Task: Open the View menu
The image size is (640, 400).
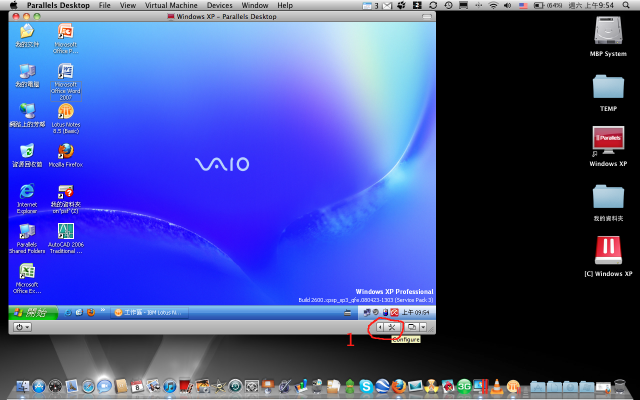Action: [x=128, y=5]
